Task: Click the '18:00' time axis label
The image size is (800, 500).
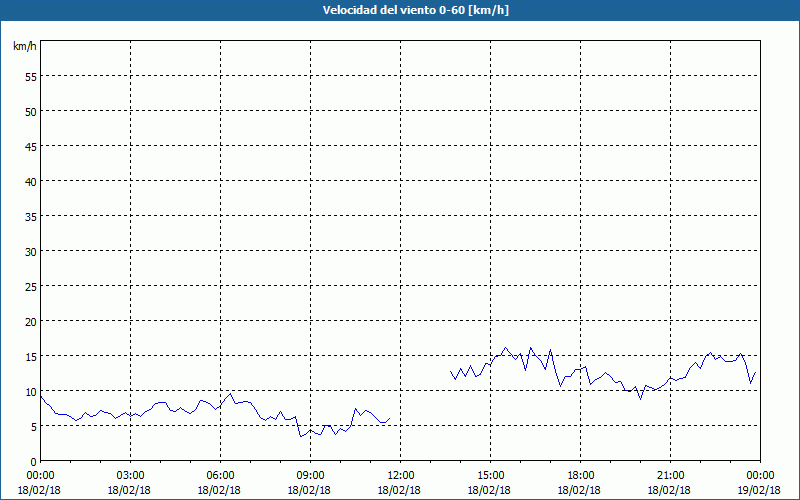Action: [x=580, y=476]
